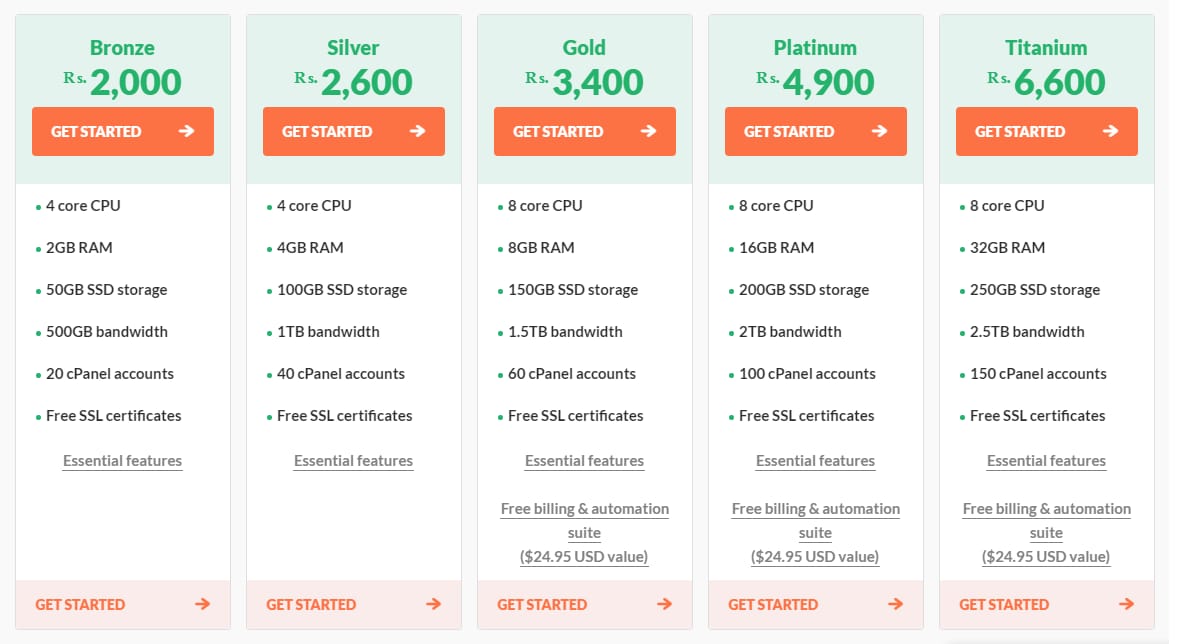Click Get Started text in Platinum bottom bar
This screenshot has width=1191, height=644.
(772, 605)
